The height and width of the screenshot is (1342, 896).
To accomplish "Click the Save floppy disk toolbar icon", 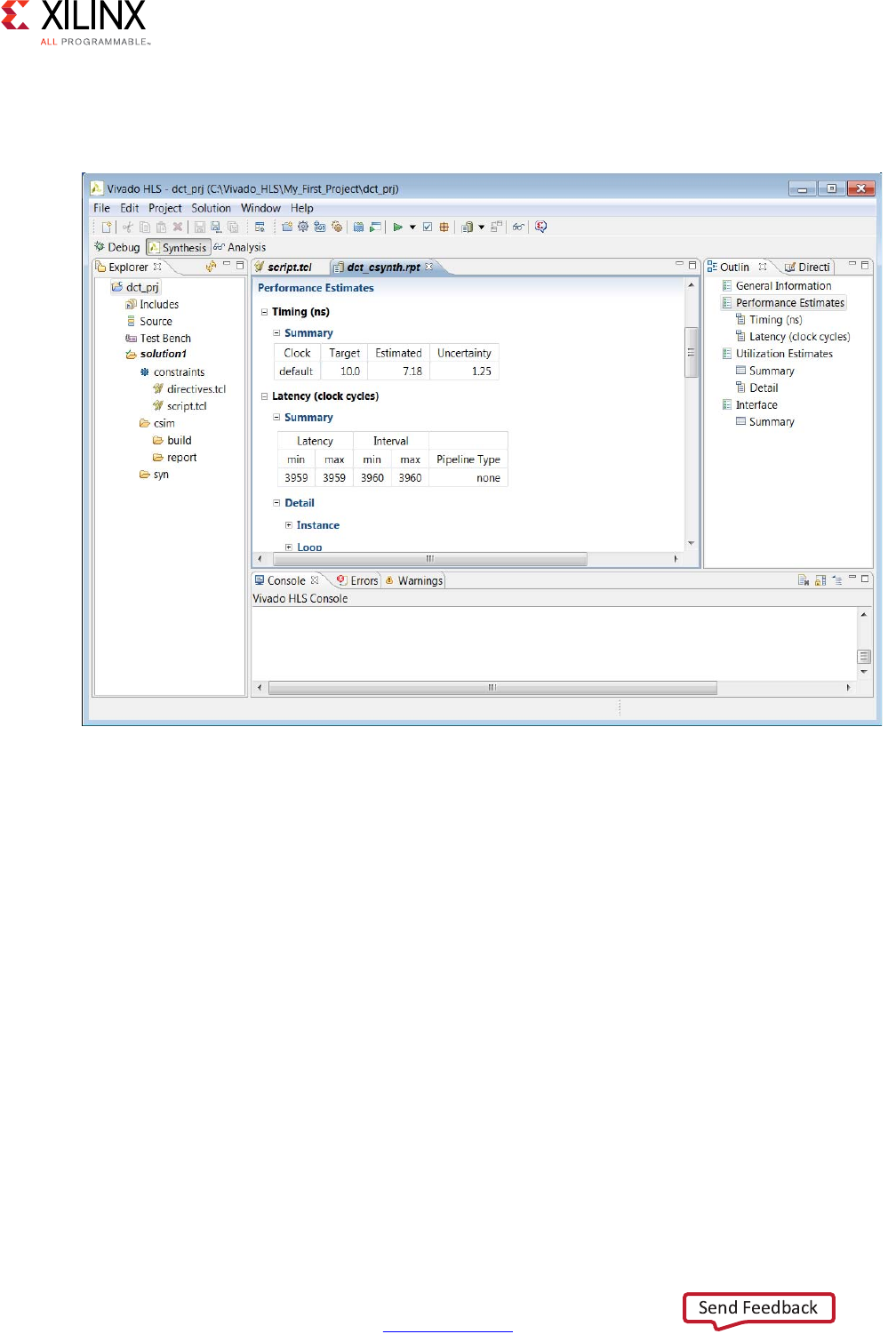I will (x=199, y=227).
